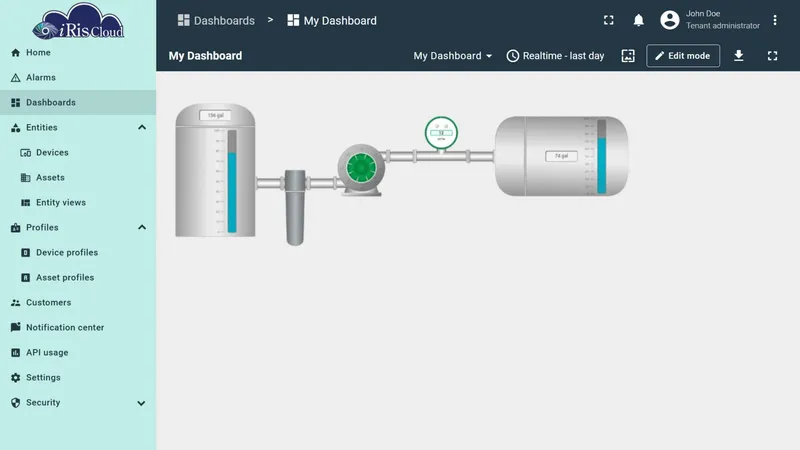Click the green pump widget
This screenshot has width=800, height=450.
pos(361,169)
